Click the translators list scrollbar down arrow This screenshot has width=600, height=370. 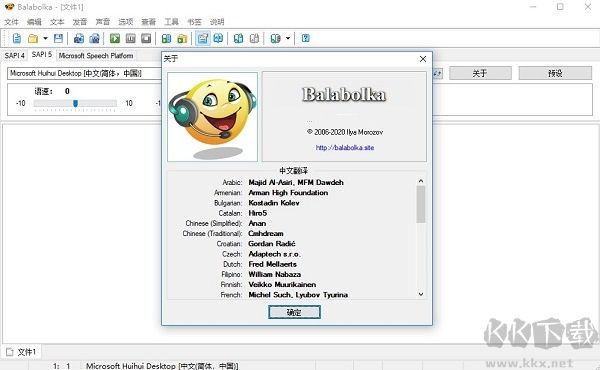coord(421,294)
